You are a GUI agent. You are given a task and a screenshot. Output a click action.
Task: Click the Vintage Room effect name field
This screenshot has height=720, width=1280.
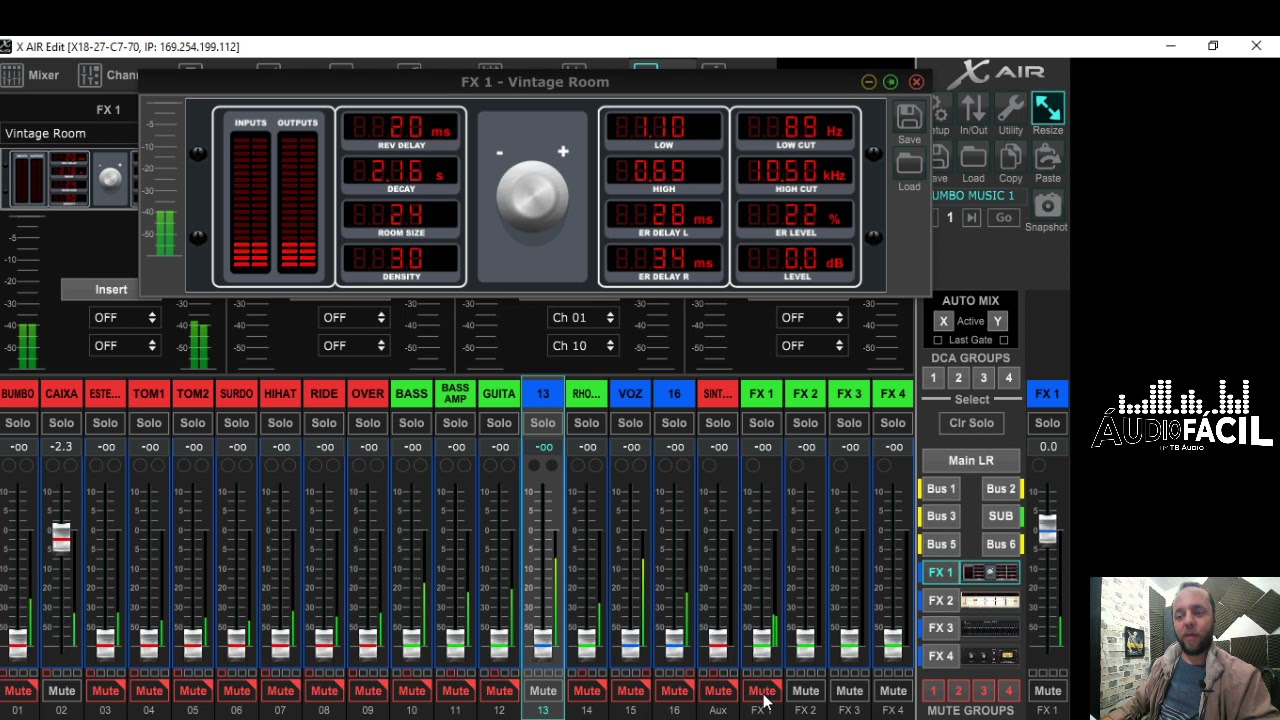tap(68, 133)
